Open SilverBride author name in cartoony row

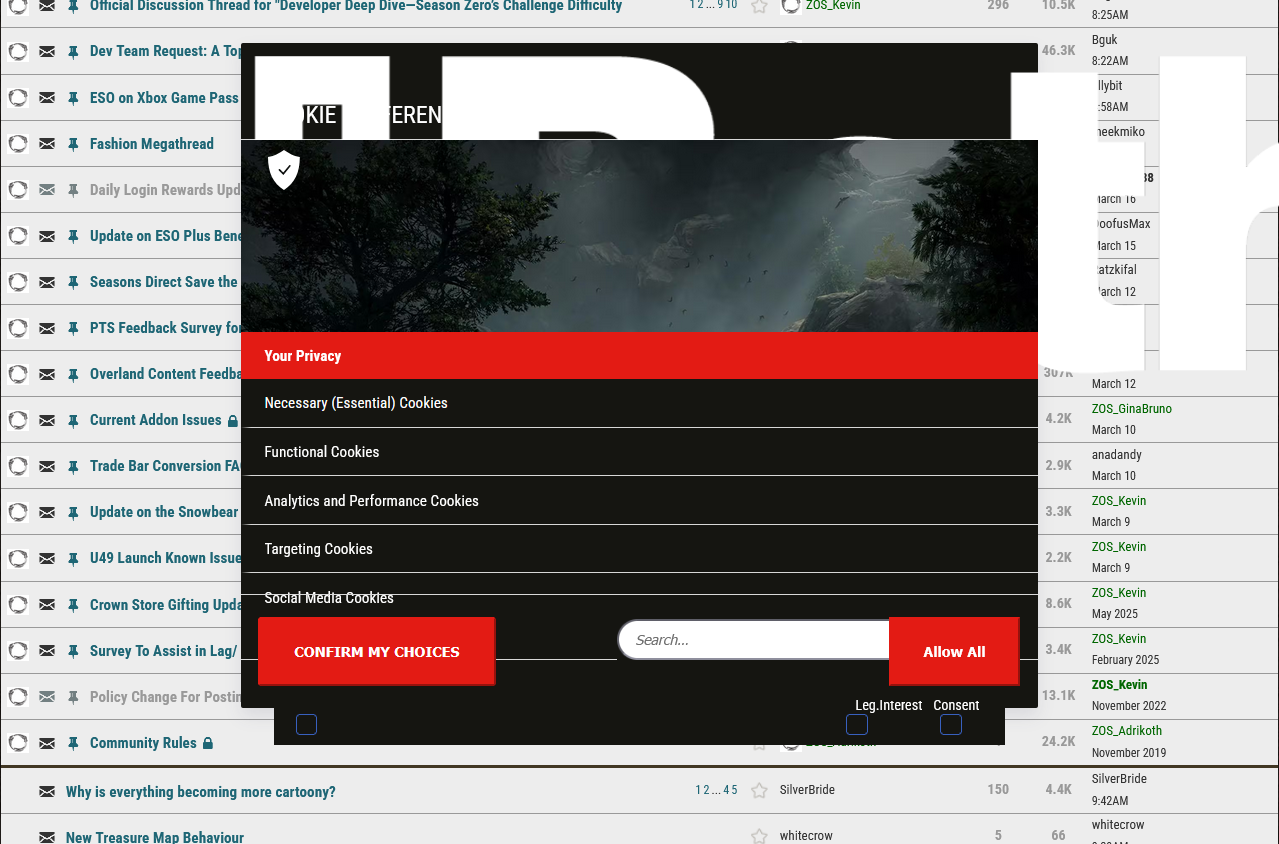(807, 790)
